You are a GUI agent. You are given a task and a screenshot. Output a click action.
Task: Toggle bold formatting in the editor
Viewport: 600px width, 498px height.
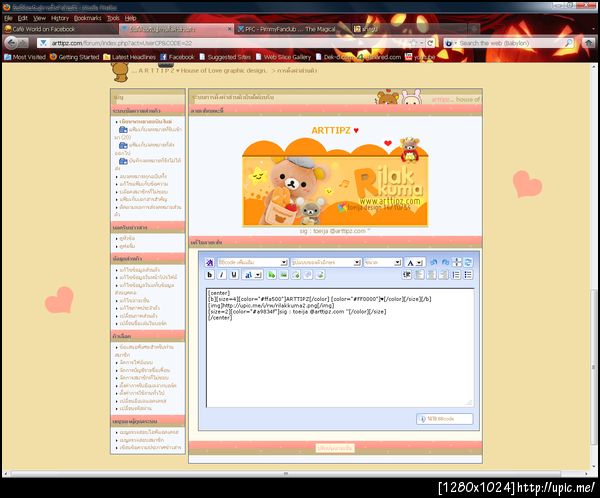click(209, 275)
